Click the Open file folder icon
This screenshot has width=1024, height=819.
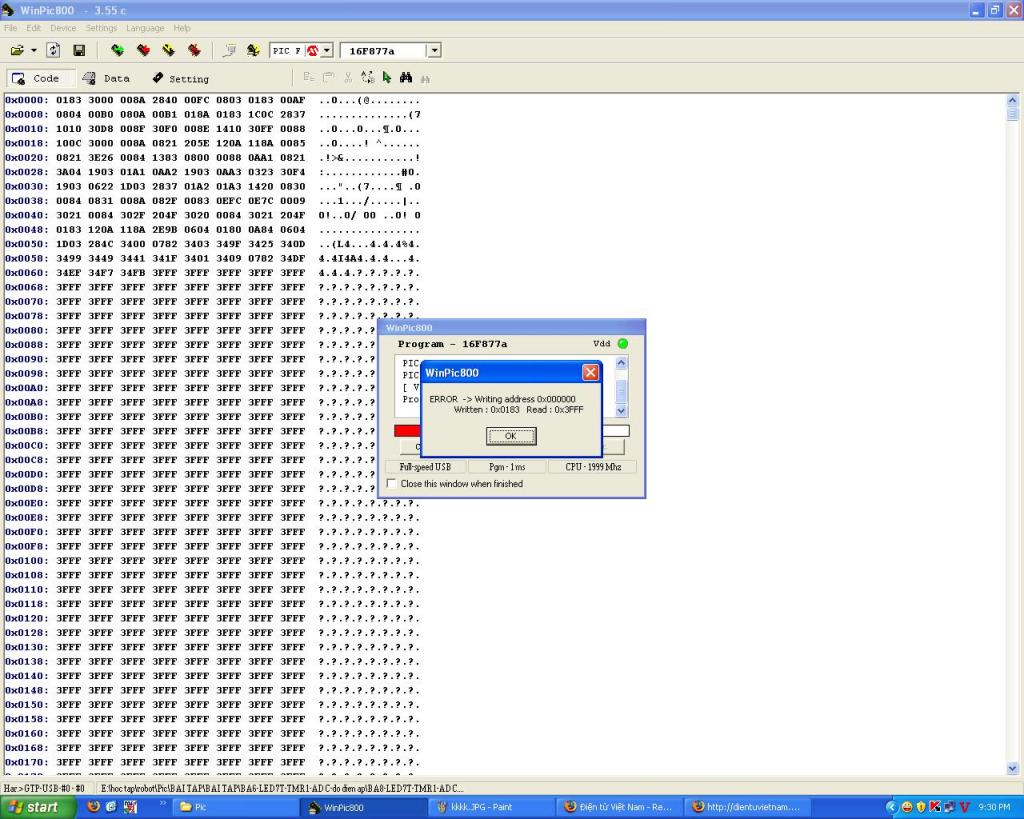pos(17,50)
